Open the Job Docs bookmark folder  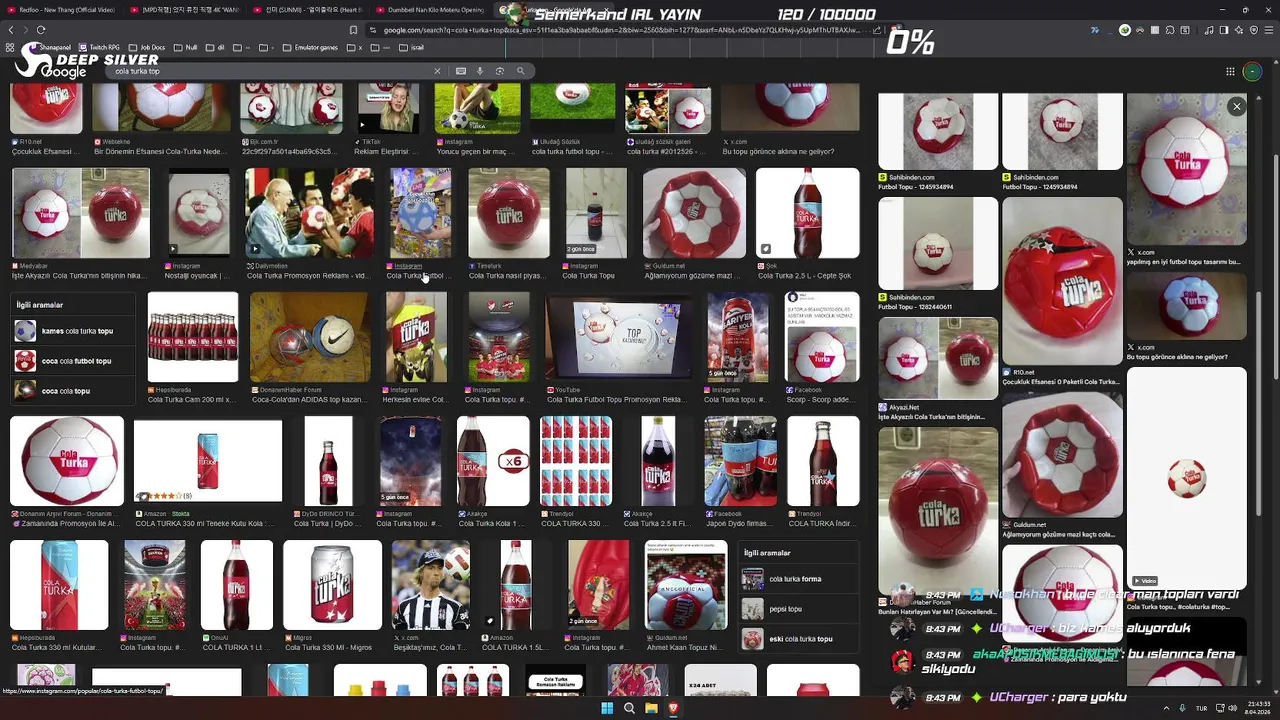[x=147, y=47]
